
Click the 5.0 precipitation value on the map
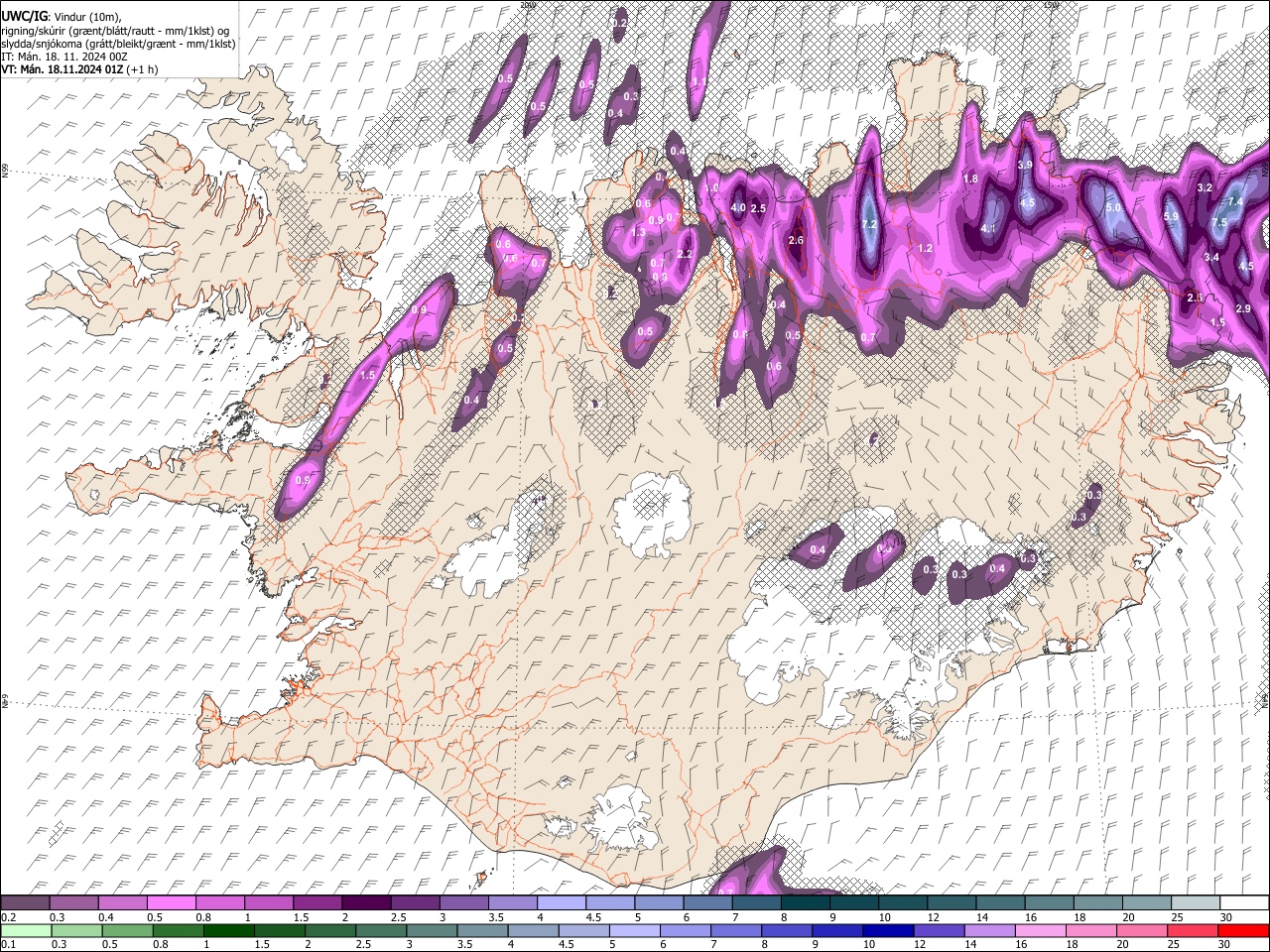(1112, 208)
